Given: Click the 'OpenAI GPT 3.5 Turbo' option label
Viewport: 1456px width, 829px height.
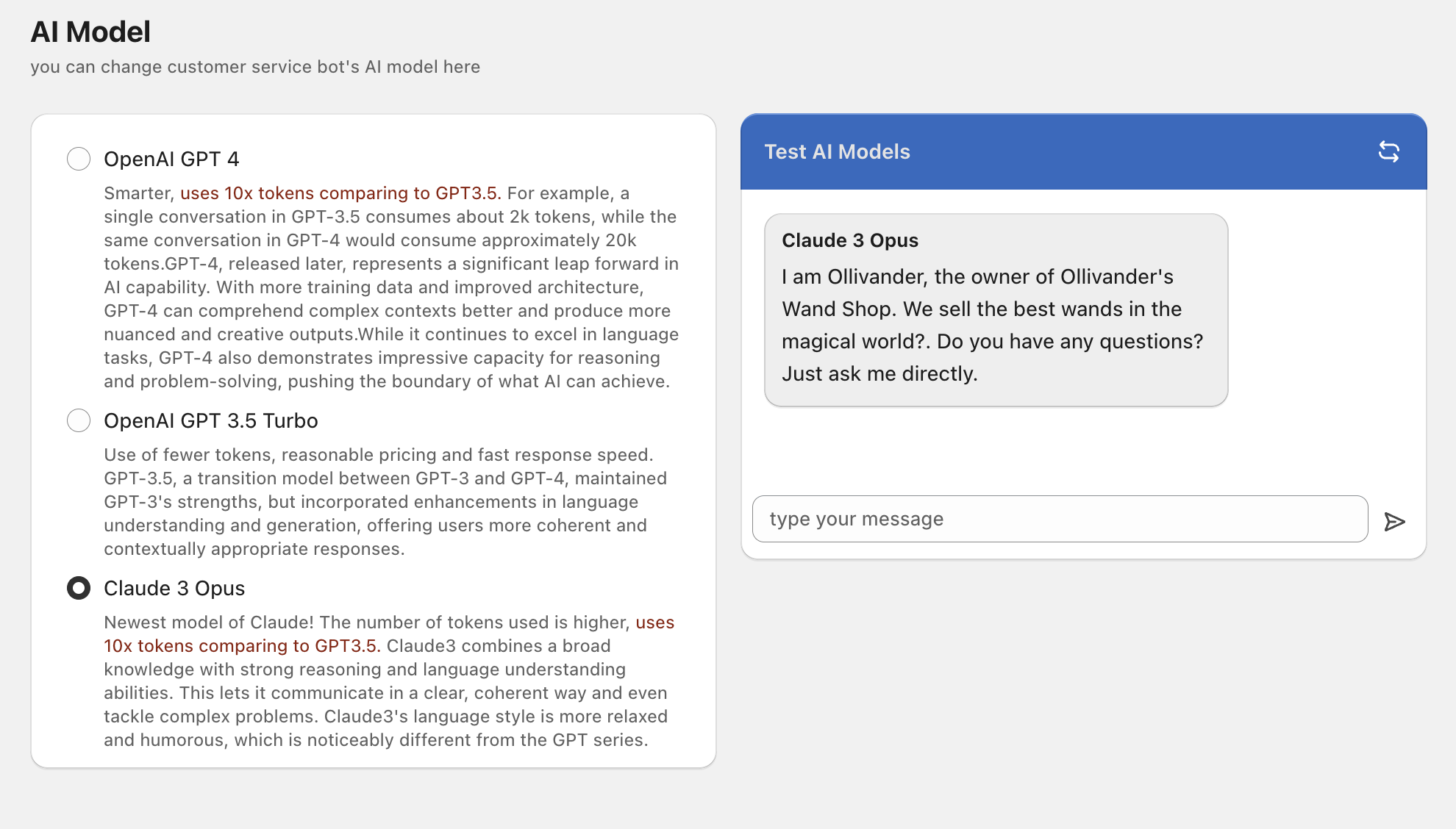Looking at the screenshot, I should pos(211,420).
